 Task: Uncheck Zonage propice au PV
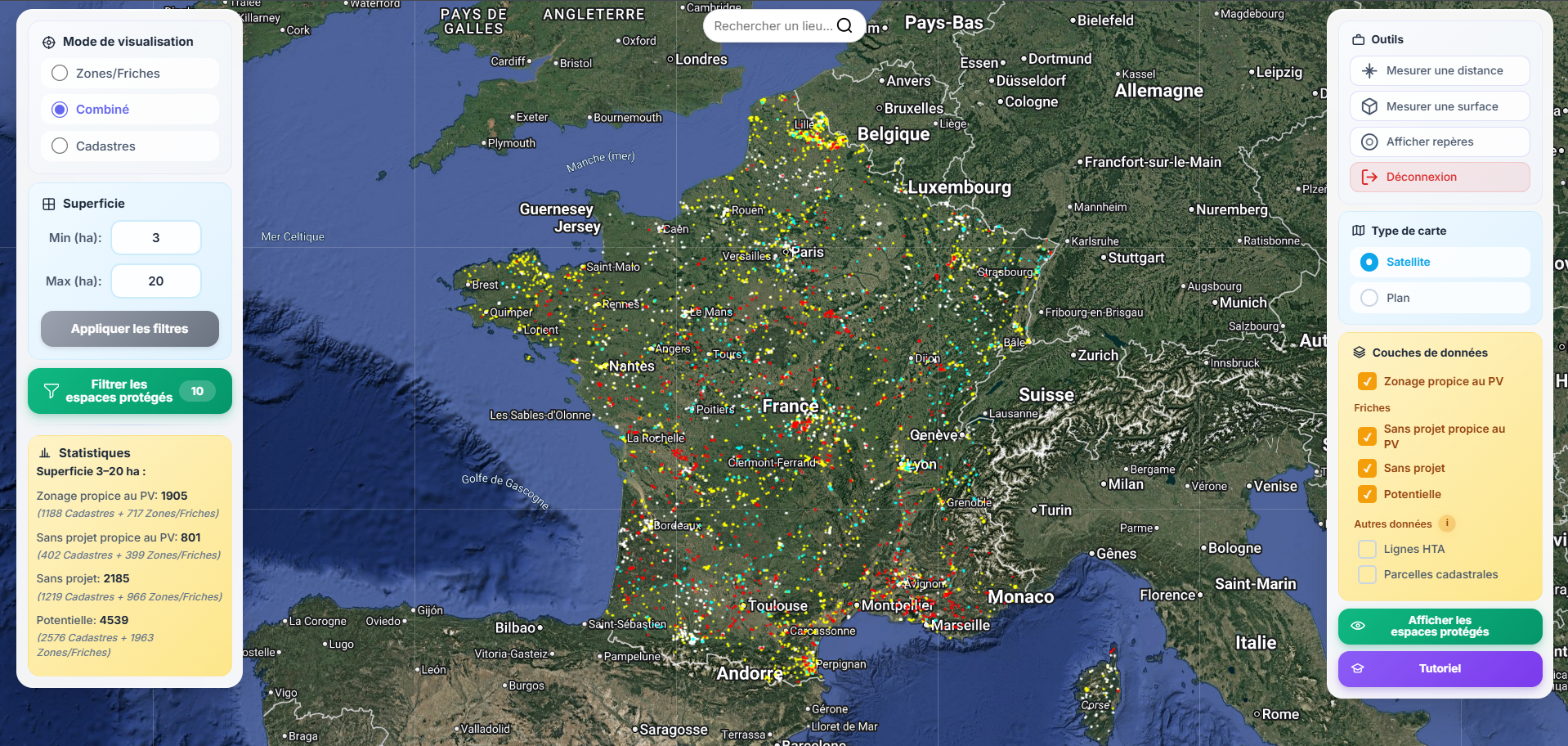click(x=1367, y=381)
